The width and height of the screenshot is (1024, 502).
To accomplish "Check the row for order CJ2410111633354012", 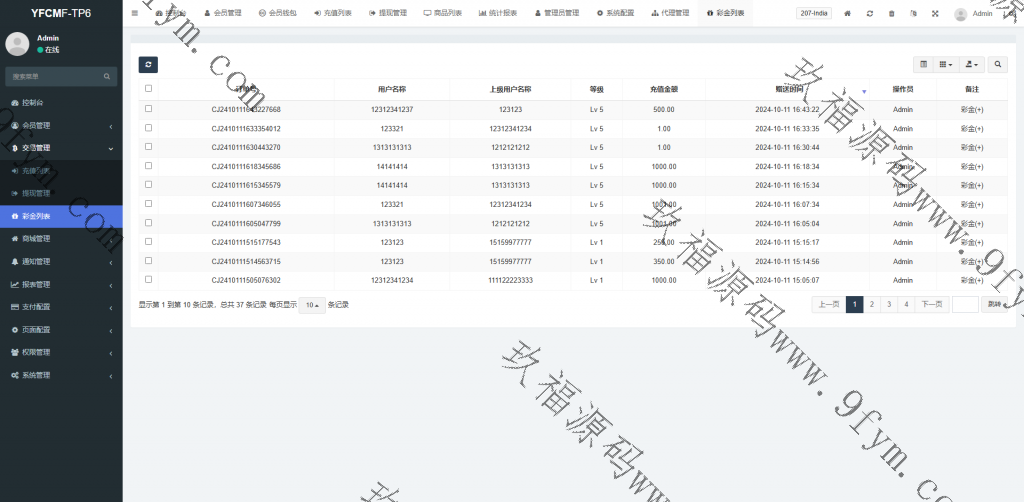I will click(149, 128).
